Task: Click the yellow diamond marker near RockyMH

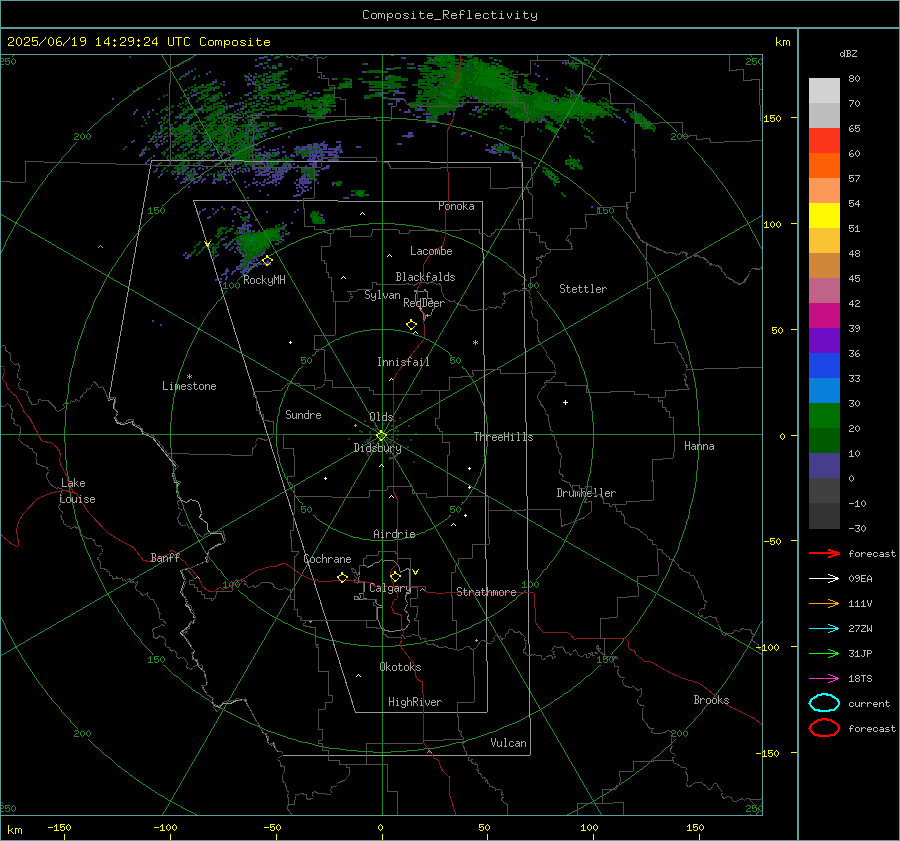Action: click(267, 261)
